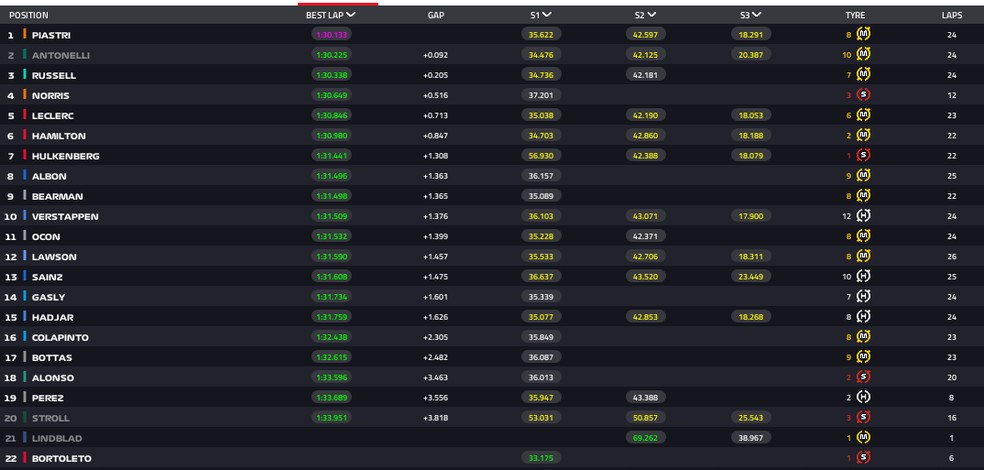Click Verstappen's white hard tyre icon
The height and width of the screenshot is (470, 984).
point(864,216)
